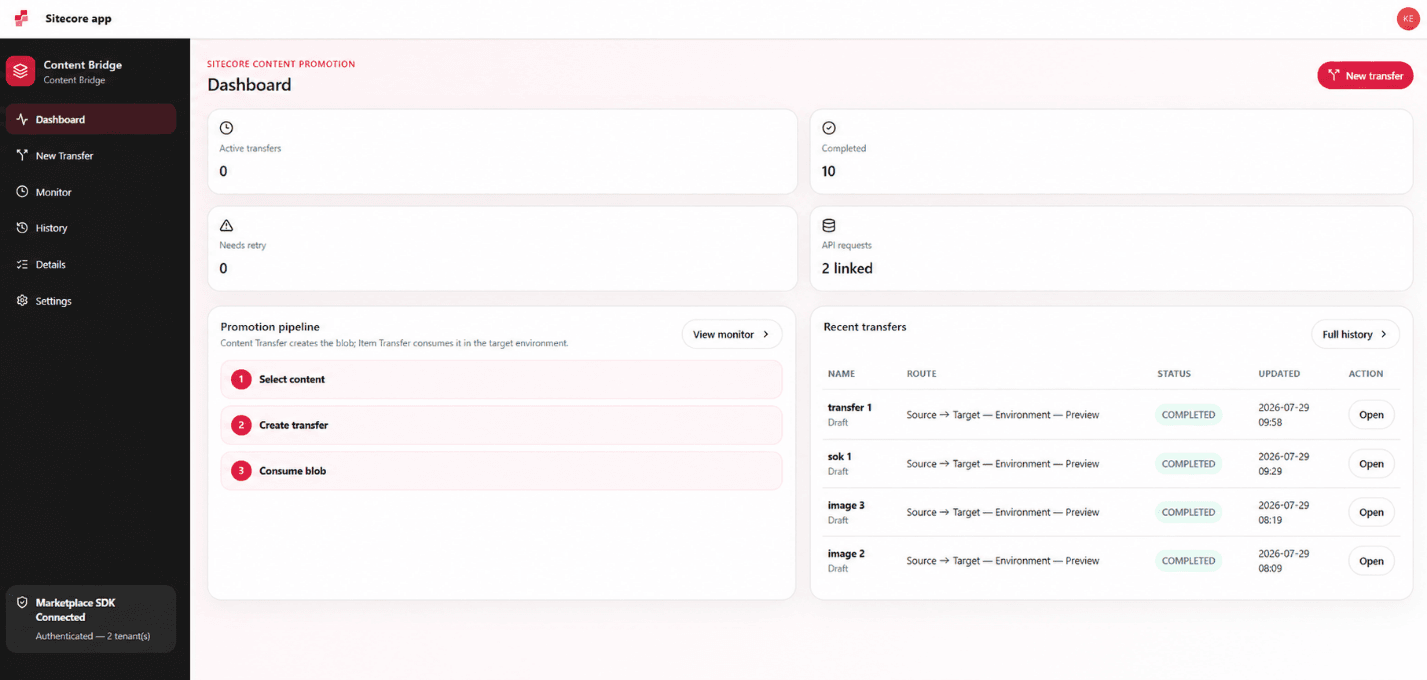Select the Consume blob pipeline step
Screen dimensions: 1427x680
tap(501, 471)
